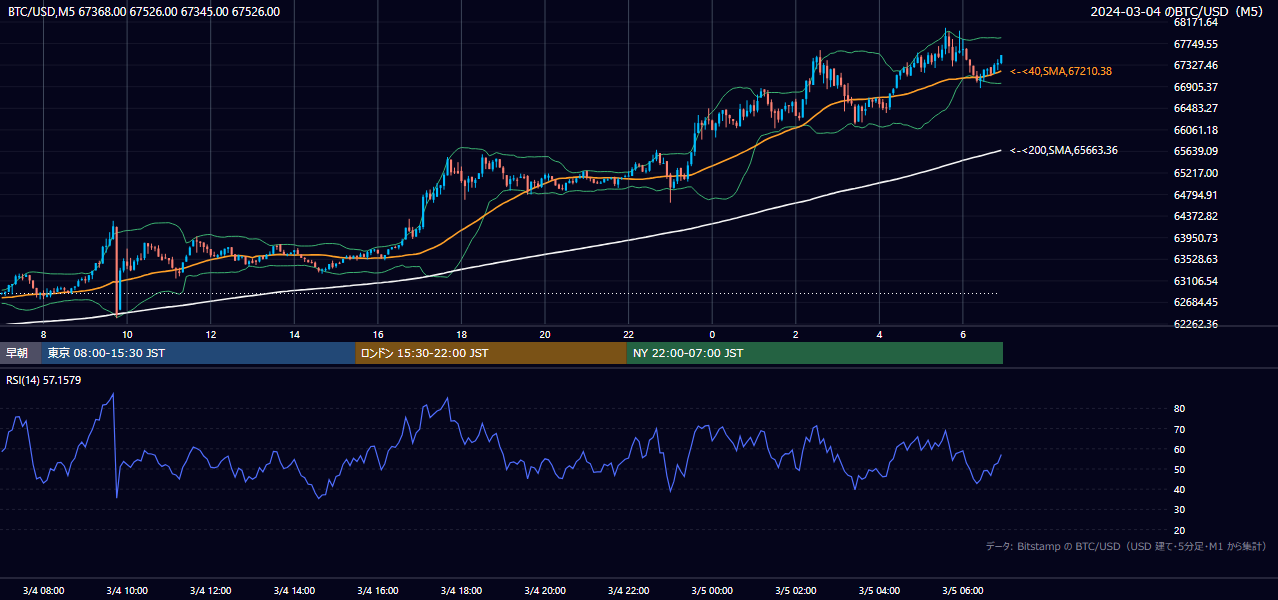This screenshot has height=600, width=1278.
Task: Click price axis label 64794.91
Action: pyautogui.click(x=1195, y=195)
